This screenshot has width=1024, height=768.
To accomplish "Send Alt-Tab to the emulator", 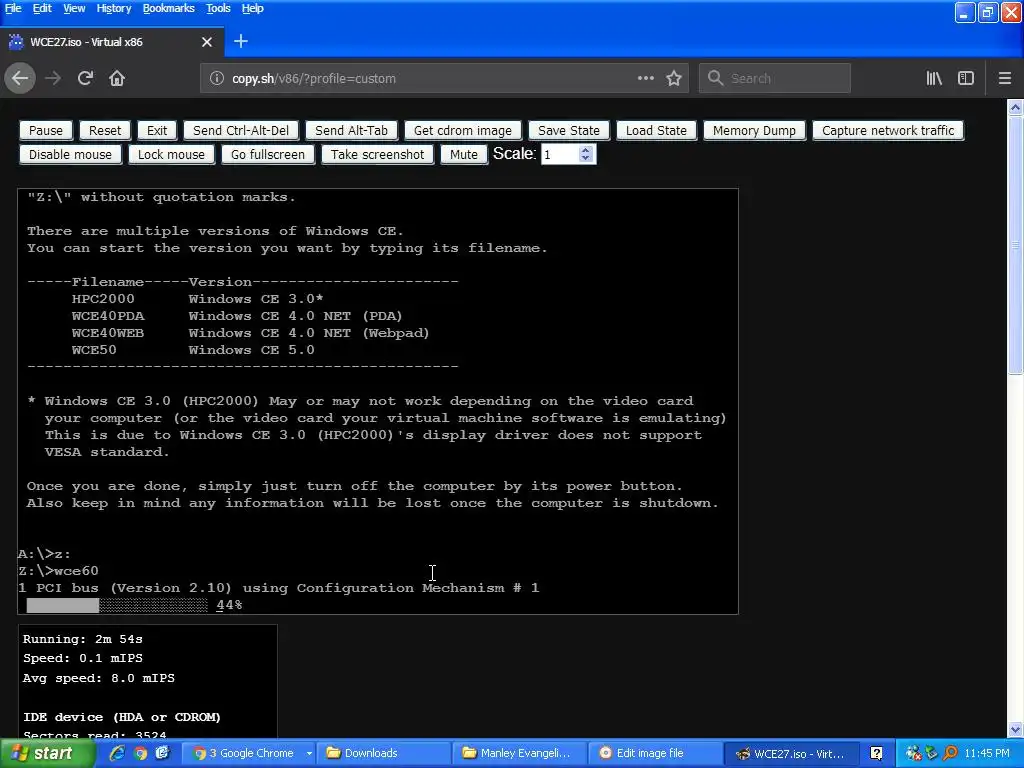I will [351, 131].
